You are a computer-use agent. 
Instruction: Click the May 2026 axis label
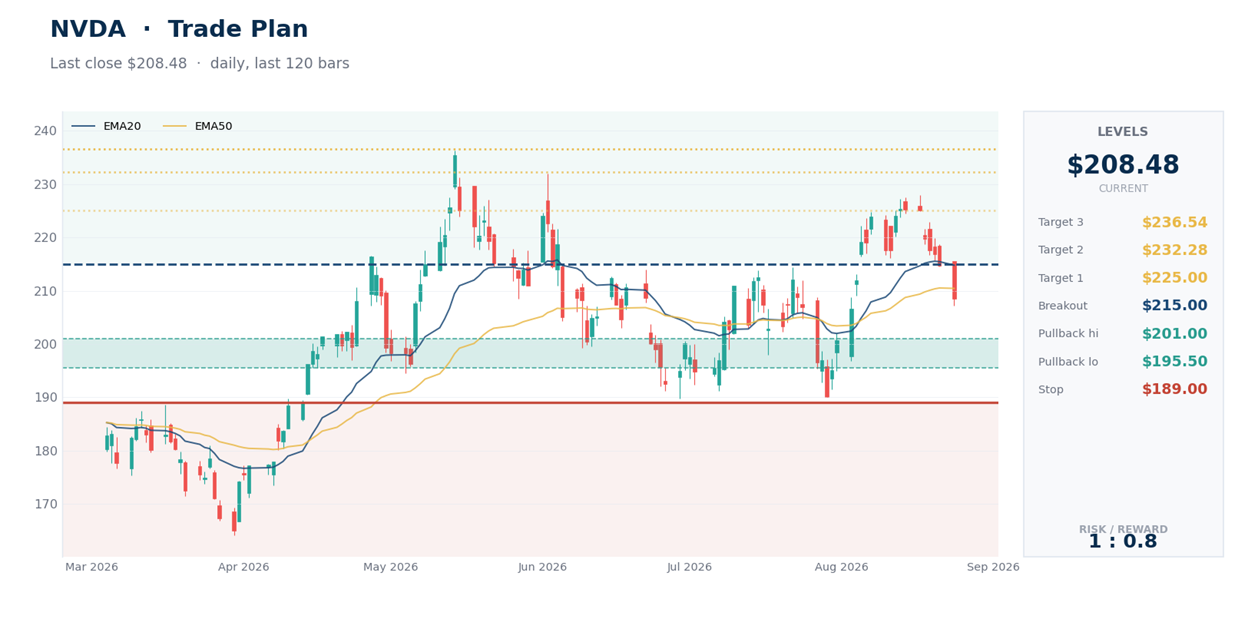pyautogui.click(x=391, y=567)
